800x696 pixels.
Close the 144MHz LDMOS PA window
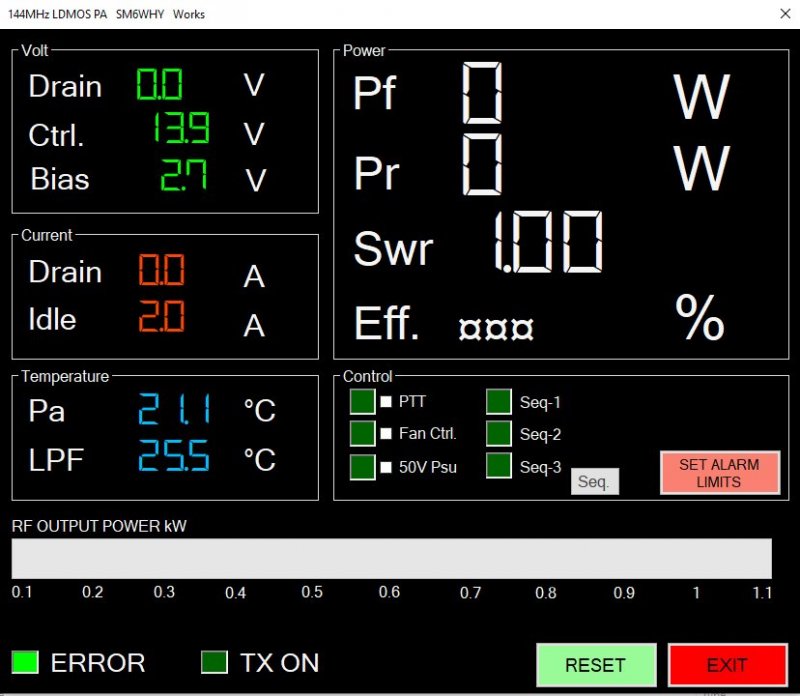785,14
